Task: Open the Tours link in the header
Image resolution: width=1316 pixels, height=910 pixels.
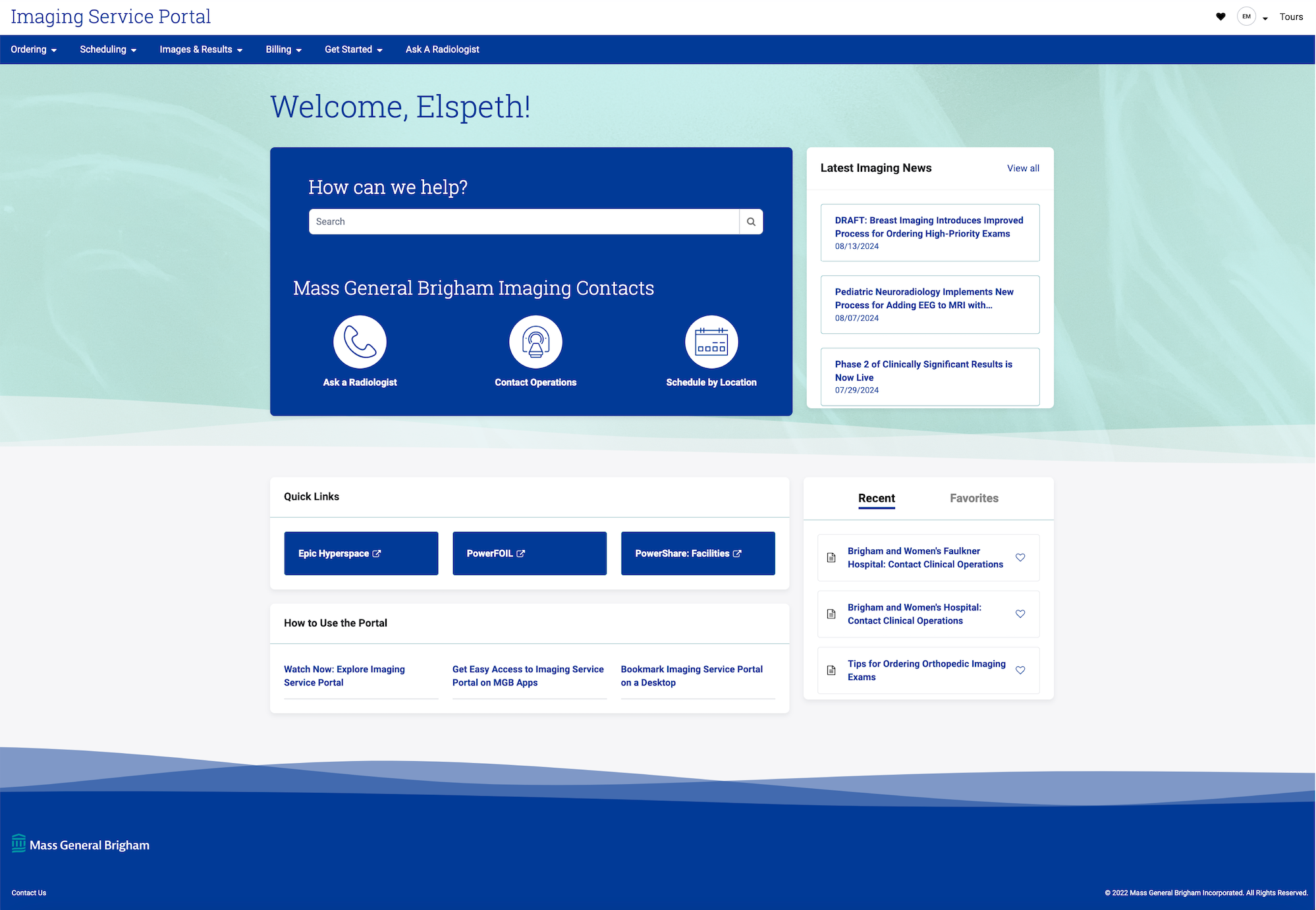Action: tap(1291, 17)
